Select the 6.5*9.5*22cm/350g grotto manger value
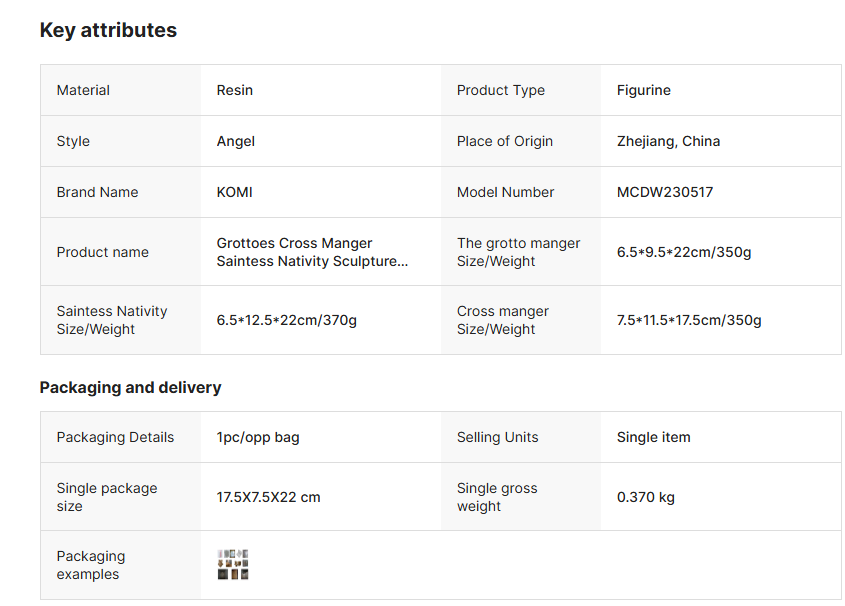Image resolution: width=845 pixels, height=606 pixels. click(684, 252)
